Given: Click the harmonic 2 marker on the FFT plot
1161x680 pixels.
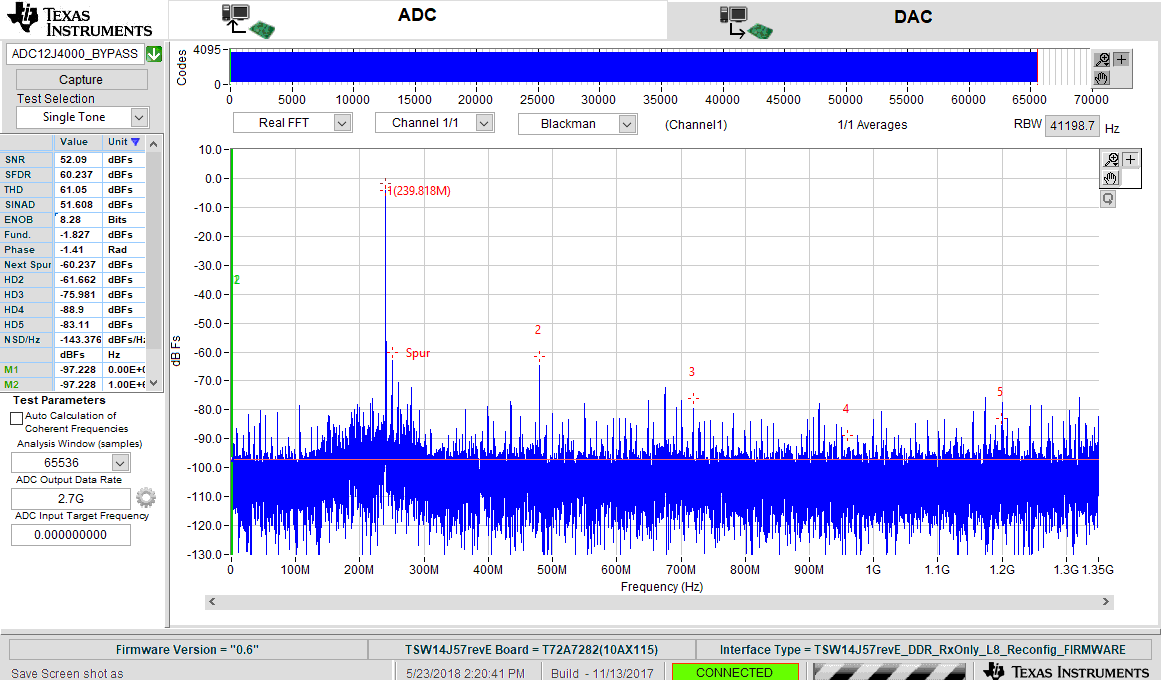Looking at the screenshot, I should tap(539, 356).
